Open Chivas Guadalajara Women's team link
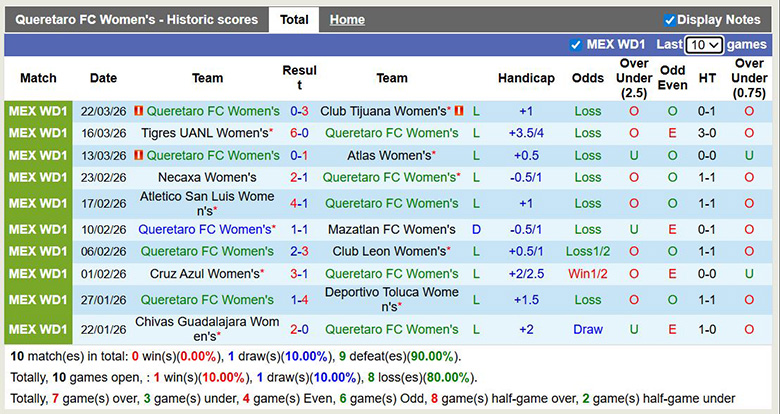 (208, 329)
